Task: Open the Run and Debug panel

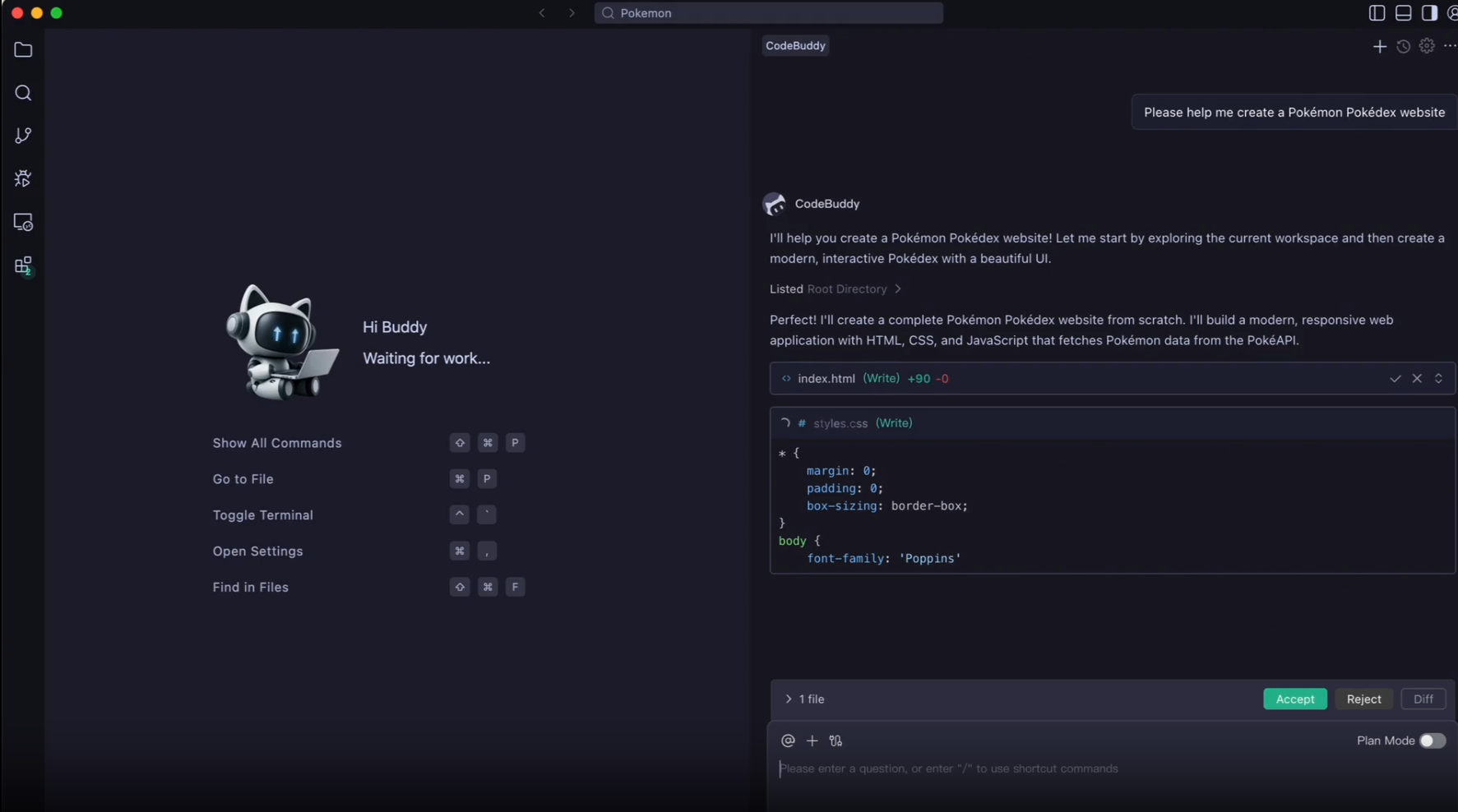Action: 23,178
